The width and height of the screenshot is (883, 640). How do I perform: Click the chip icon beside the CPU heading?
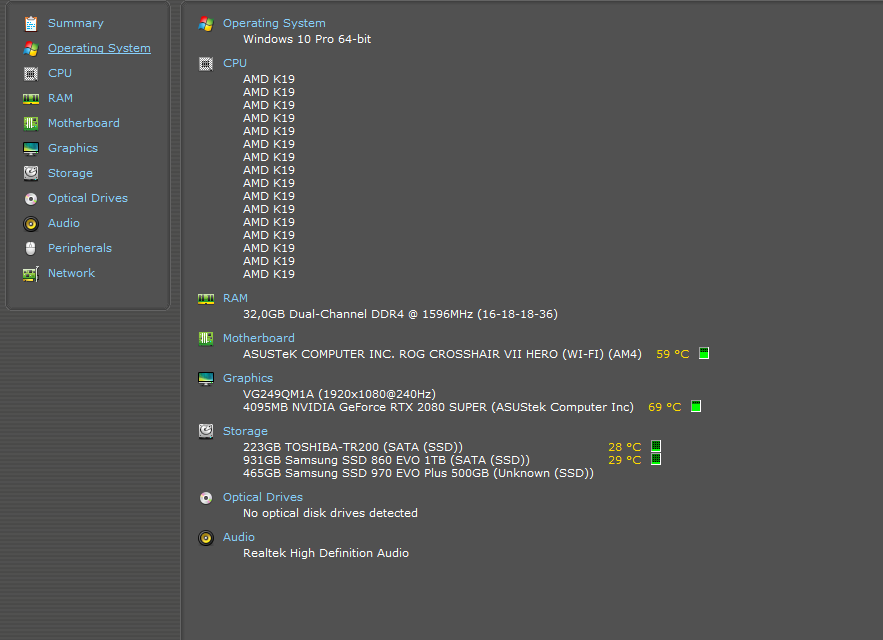tap(206, 64)
